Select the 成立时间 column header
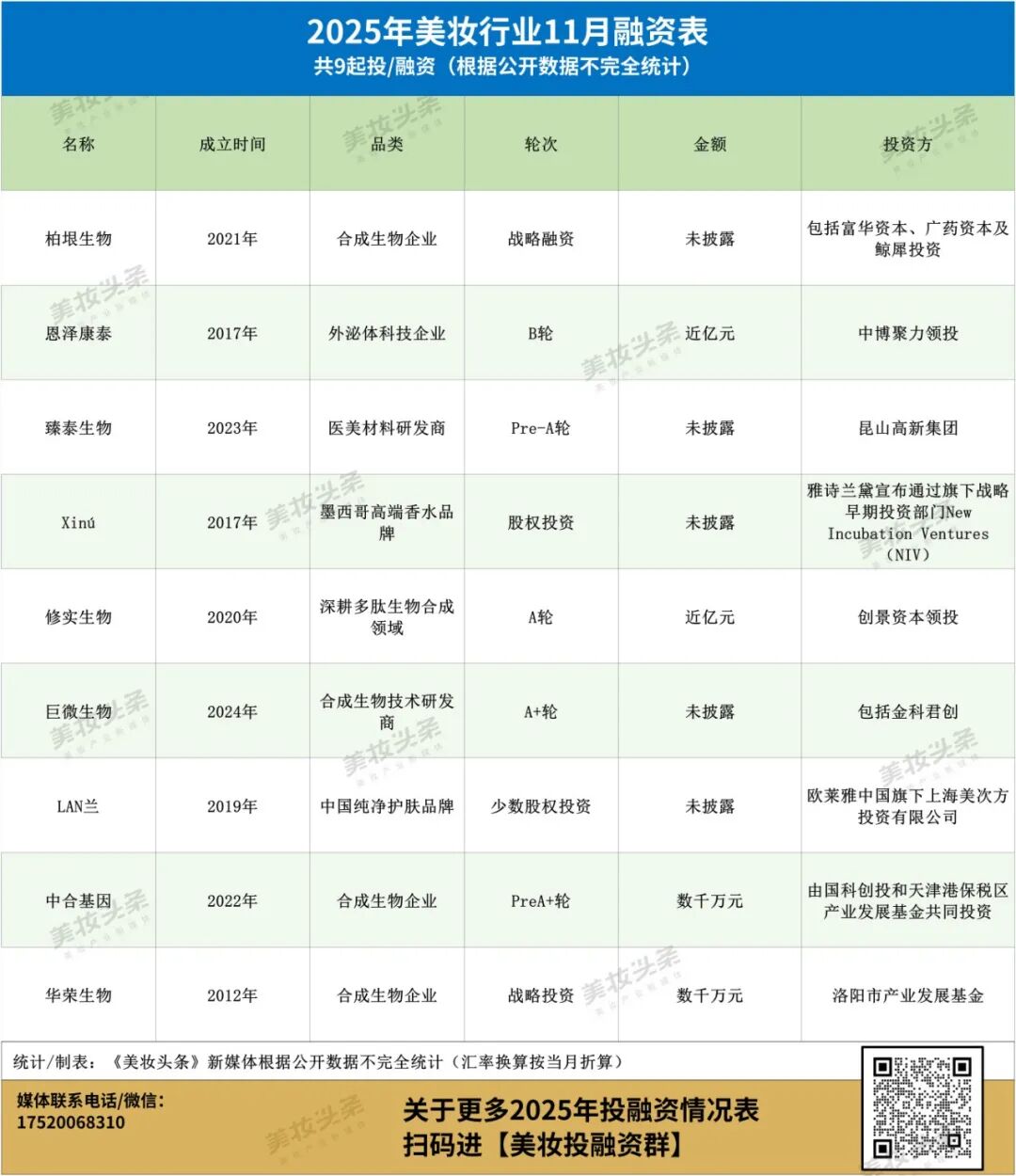1016x1176 pixels. click(232, 144)
